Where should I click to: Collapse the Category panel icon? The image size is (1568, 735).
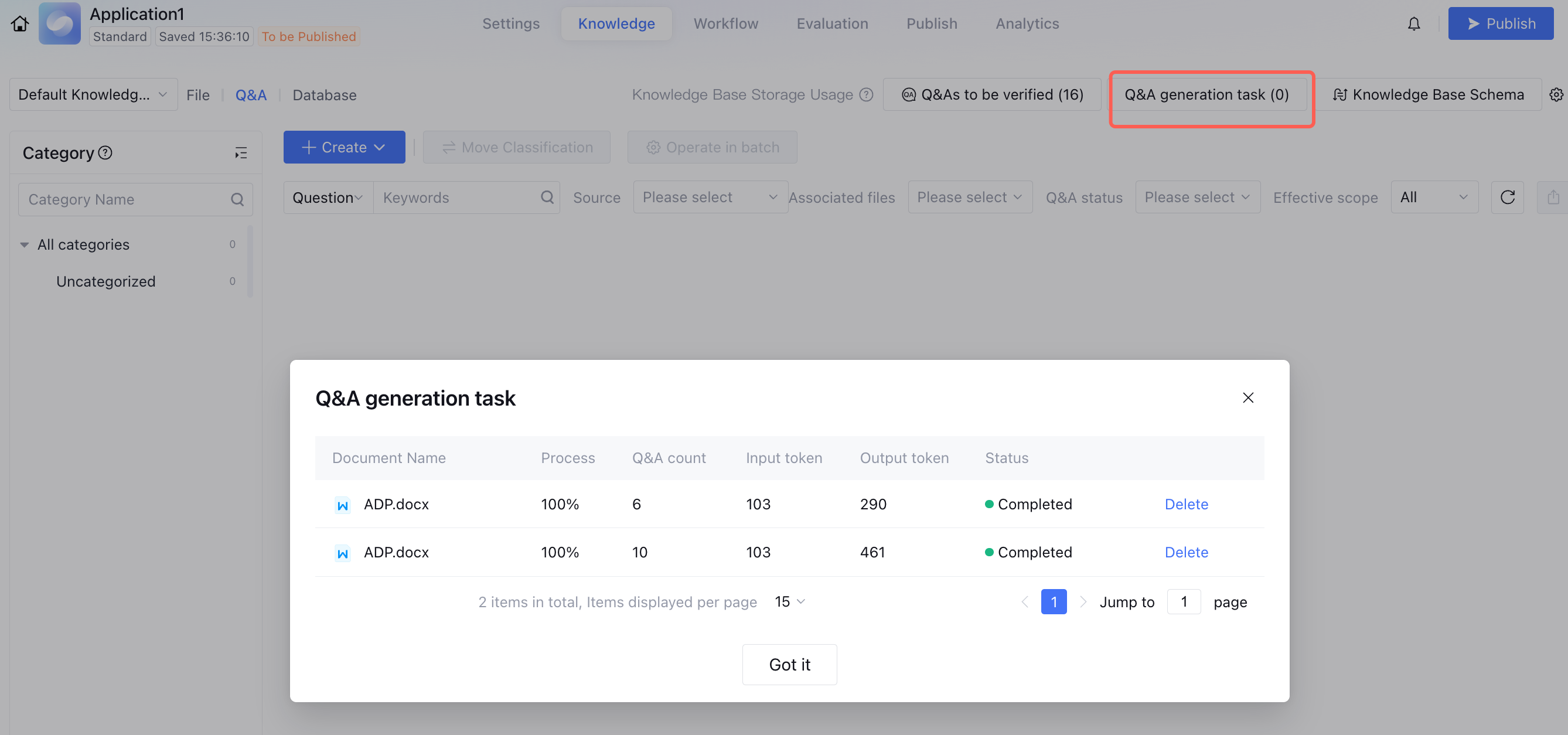[241, 153]
